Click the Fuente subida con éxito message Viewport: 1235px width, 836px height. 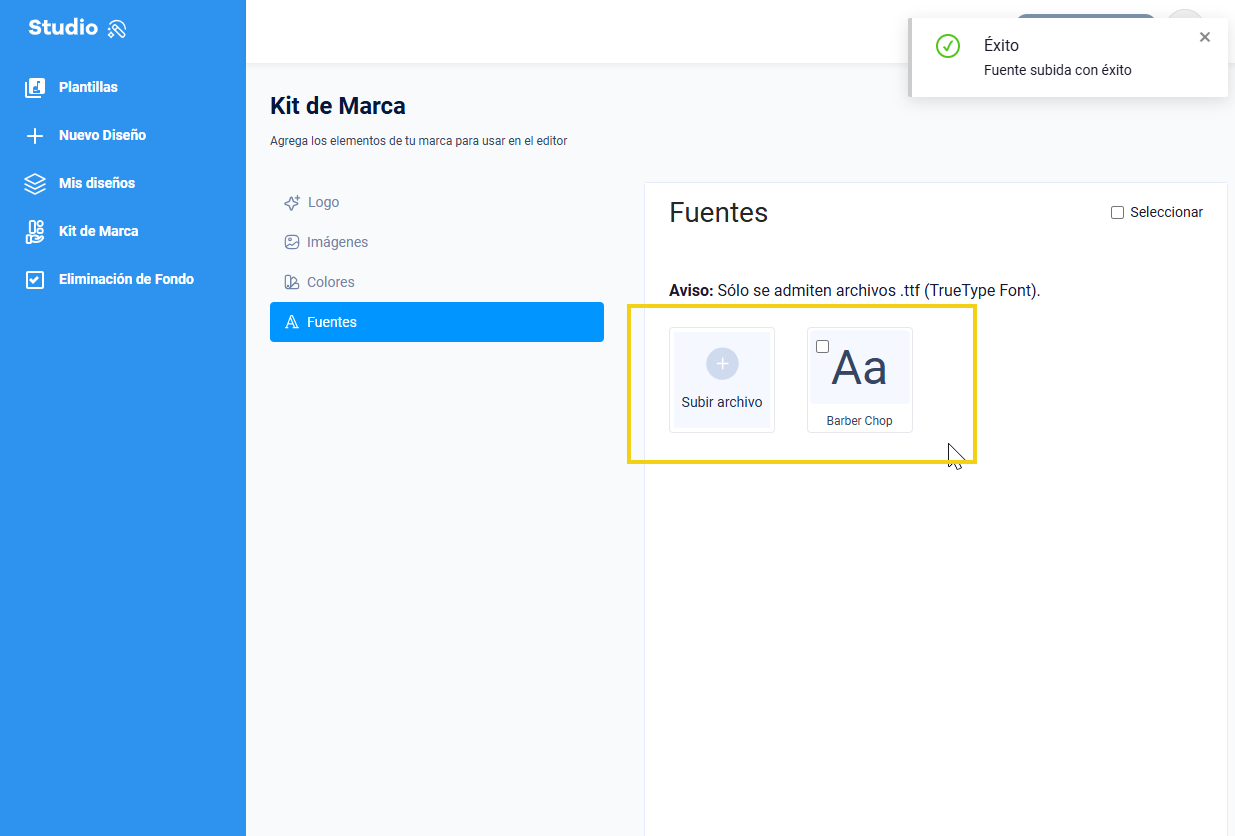point(1058,70)
